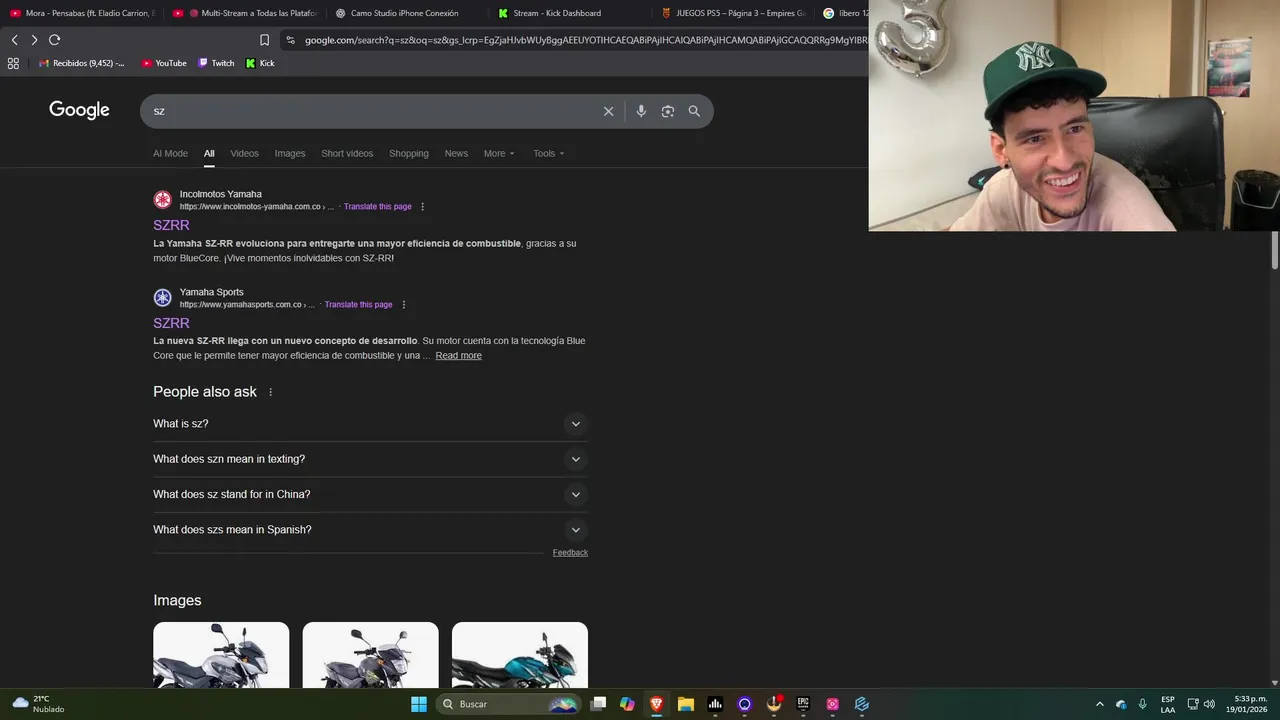Open the Twitch bookmark
The height and width of the screenshot is (720, 1280).
tap(216, 63)
